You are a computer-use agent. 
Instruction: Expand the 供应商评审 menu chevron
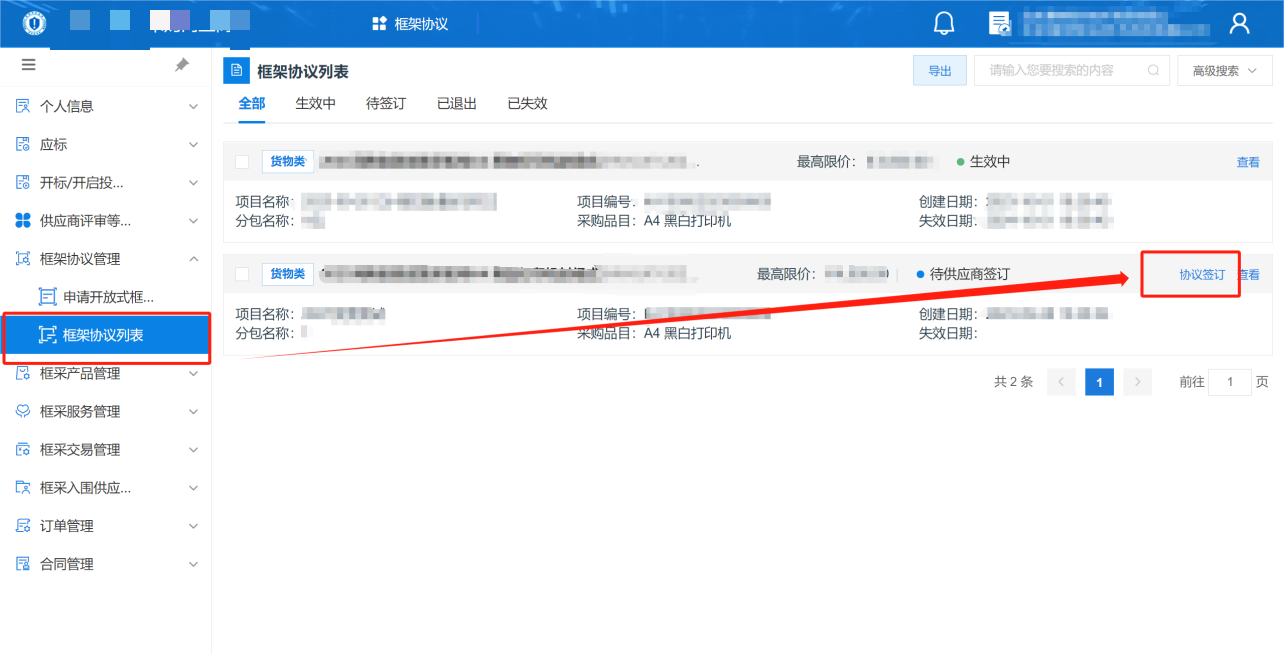coord(194,220)
